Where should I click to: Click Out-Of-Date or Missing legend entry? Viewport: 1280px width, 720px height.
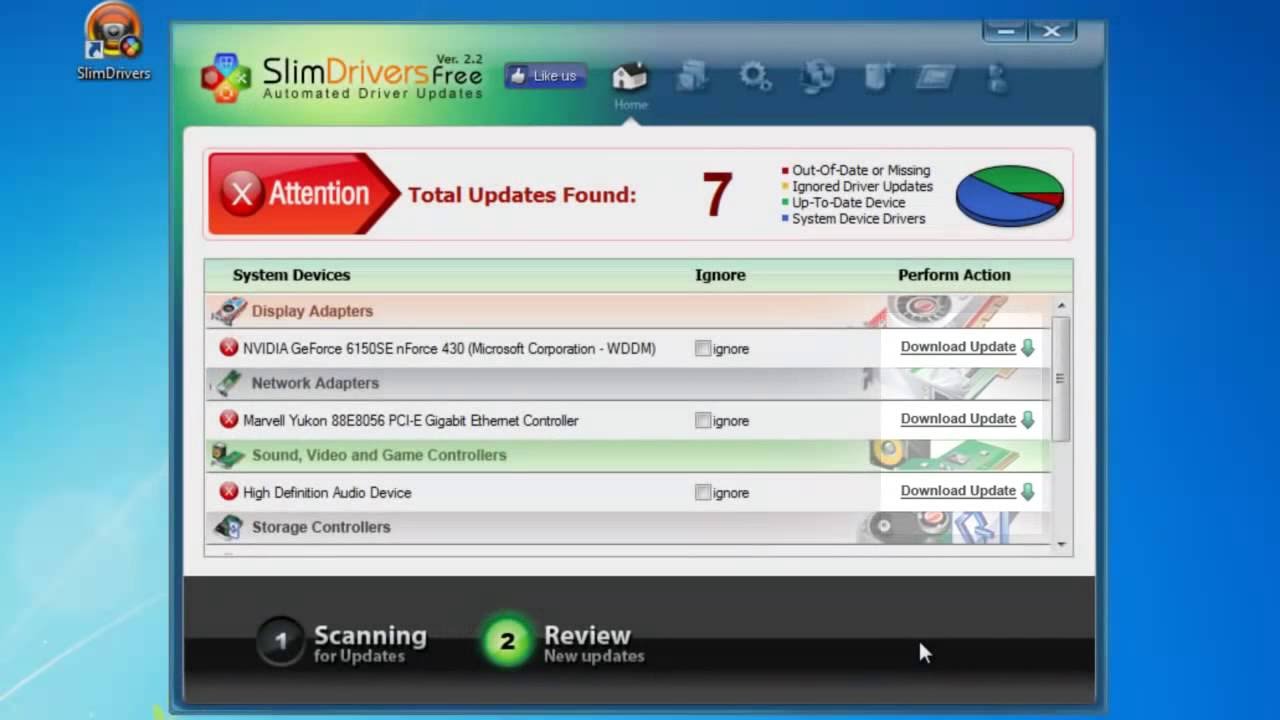(856, 170)
